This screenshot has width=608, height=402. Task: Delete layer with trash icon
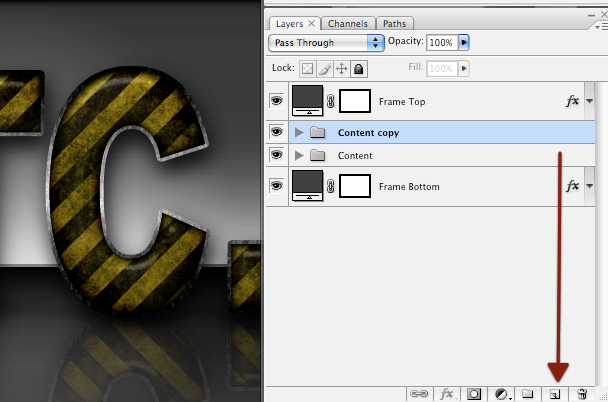point(582,394)
